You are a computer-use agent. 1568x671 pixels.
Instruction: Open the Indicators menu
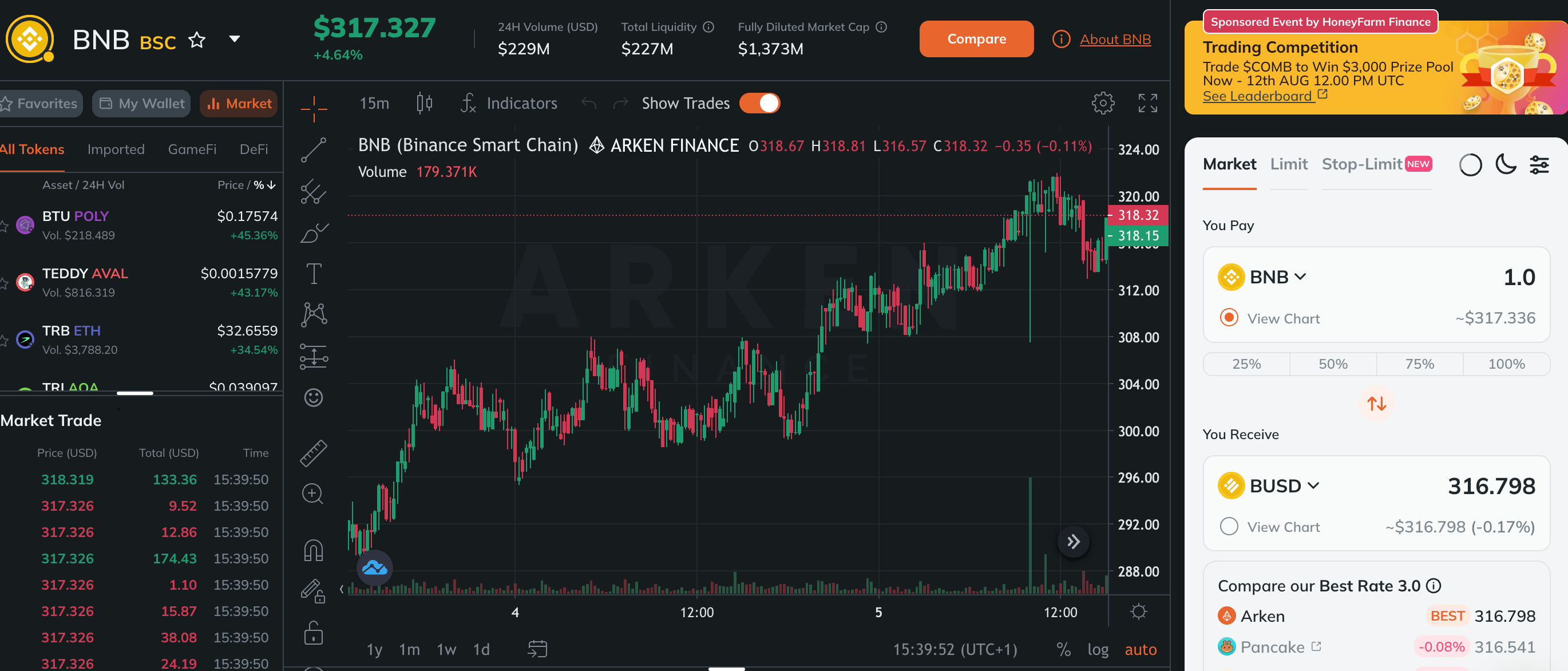tap(509, 103)
